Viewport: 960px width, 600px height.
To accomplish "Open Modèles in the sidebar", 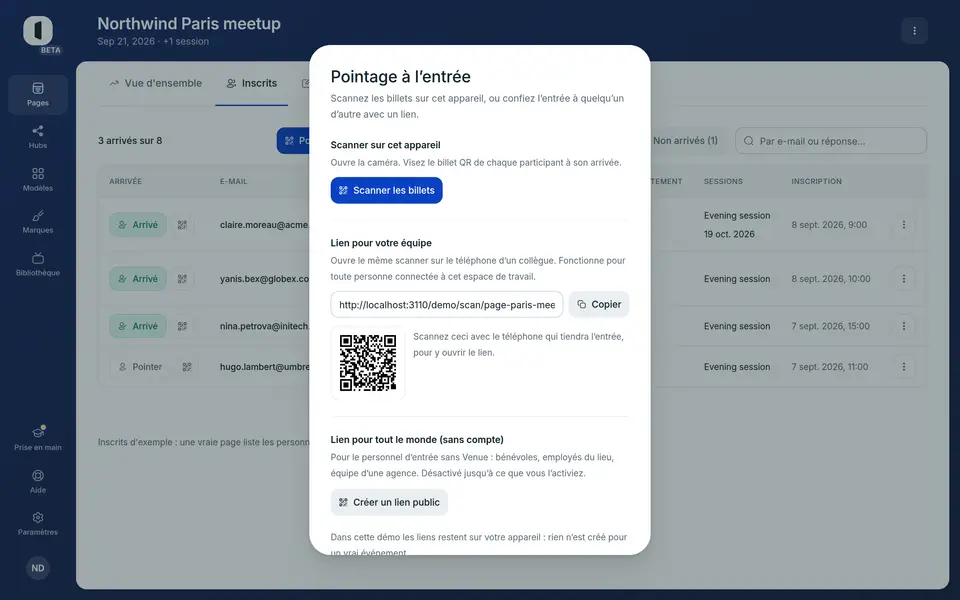I will point(38,179).
